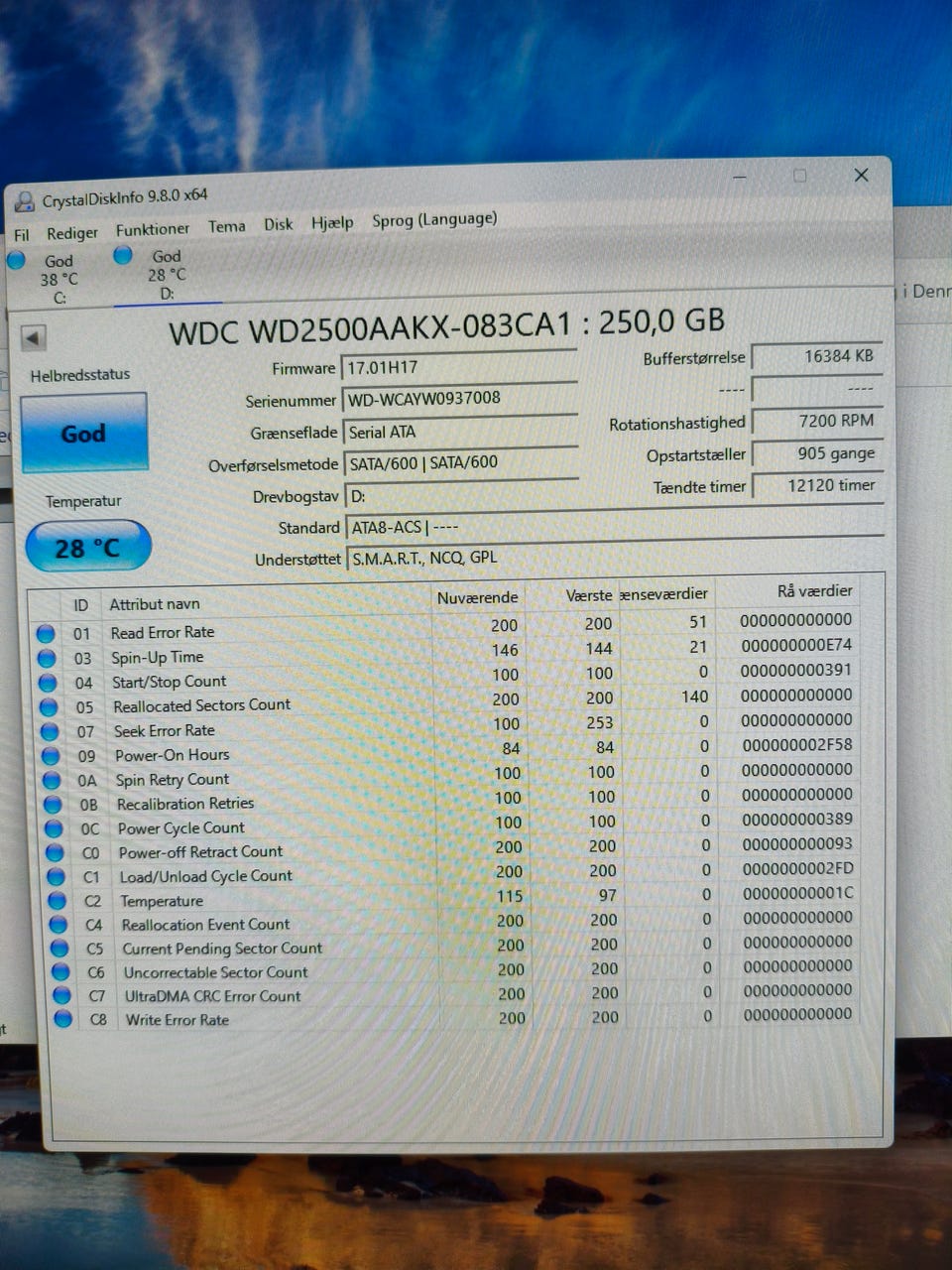Click the serial number field WD-WCAYW0937008

click(x=459, y=399)
